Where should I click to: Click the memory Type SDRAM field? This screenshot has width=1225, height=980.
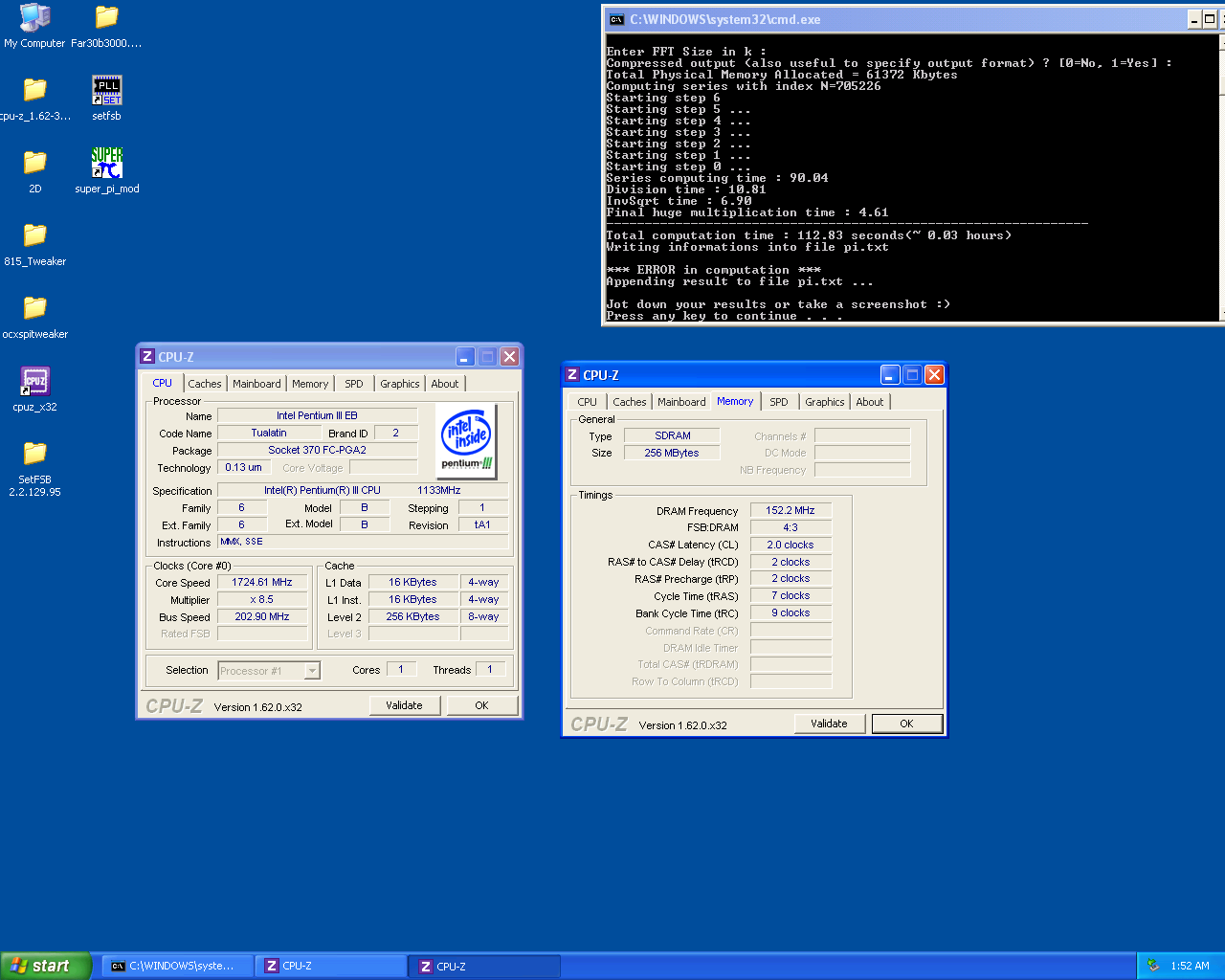point(672,435)
